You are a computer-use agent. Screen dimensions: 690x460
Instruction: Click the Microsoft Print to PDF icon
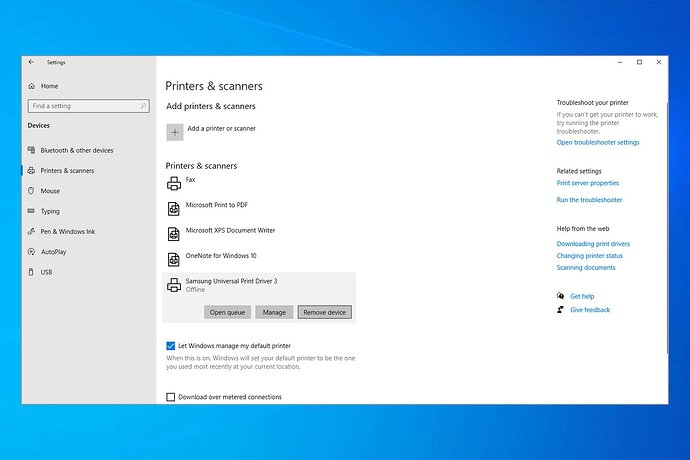[174, 209]
